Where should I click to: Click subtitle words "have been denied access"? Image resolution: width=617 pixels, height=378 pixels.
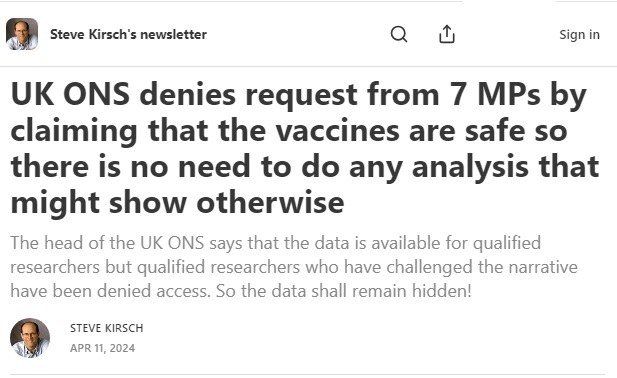[109, 291]
